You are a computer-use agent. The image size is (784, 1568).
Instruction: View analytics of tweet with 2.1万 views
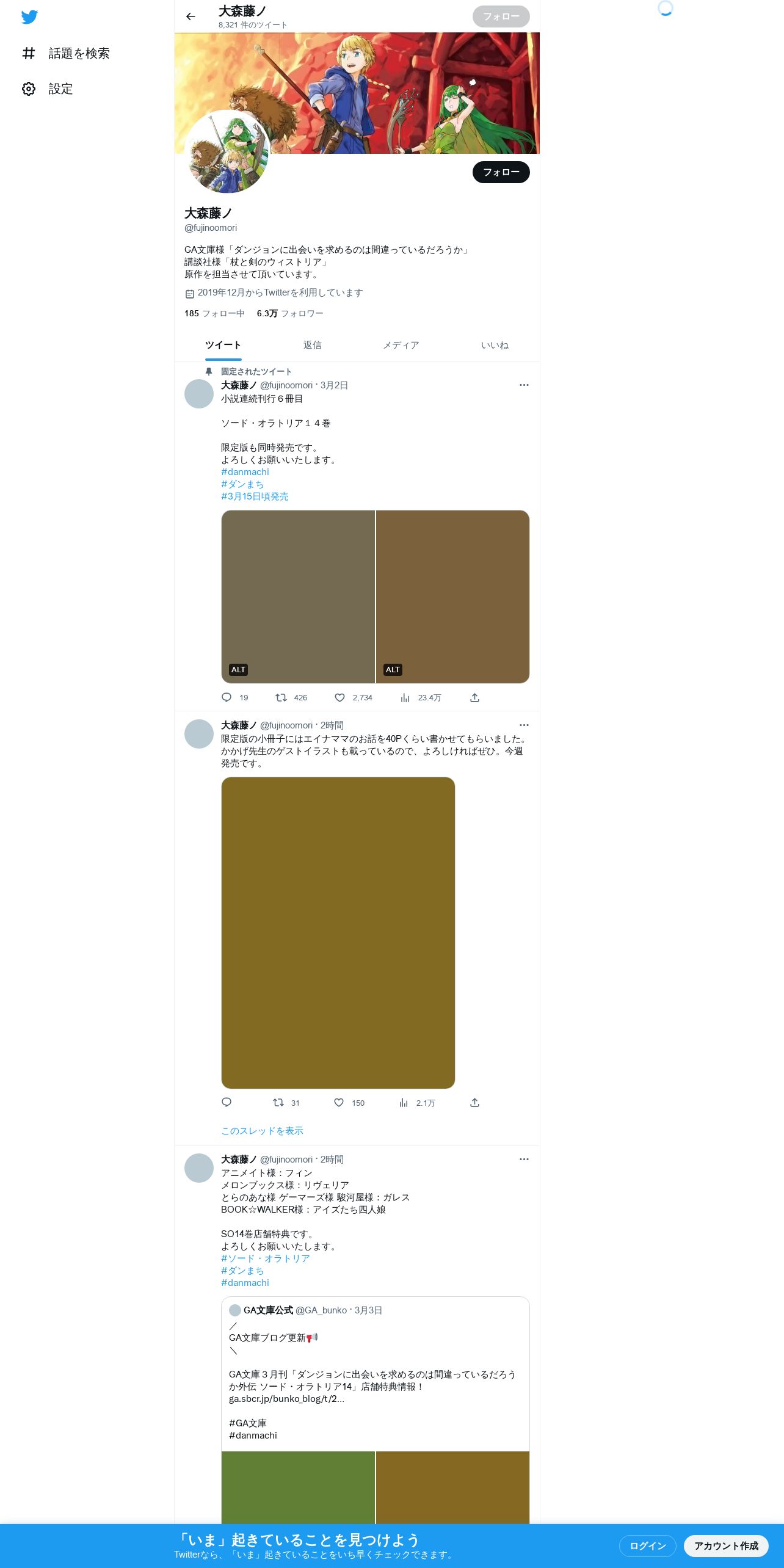pyautogui.click(x=404, y=1102)
